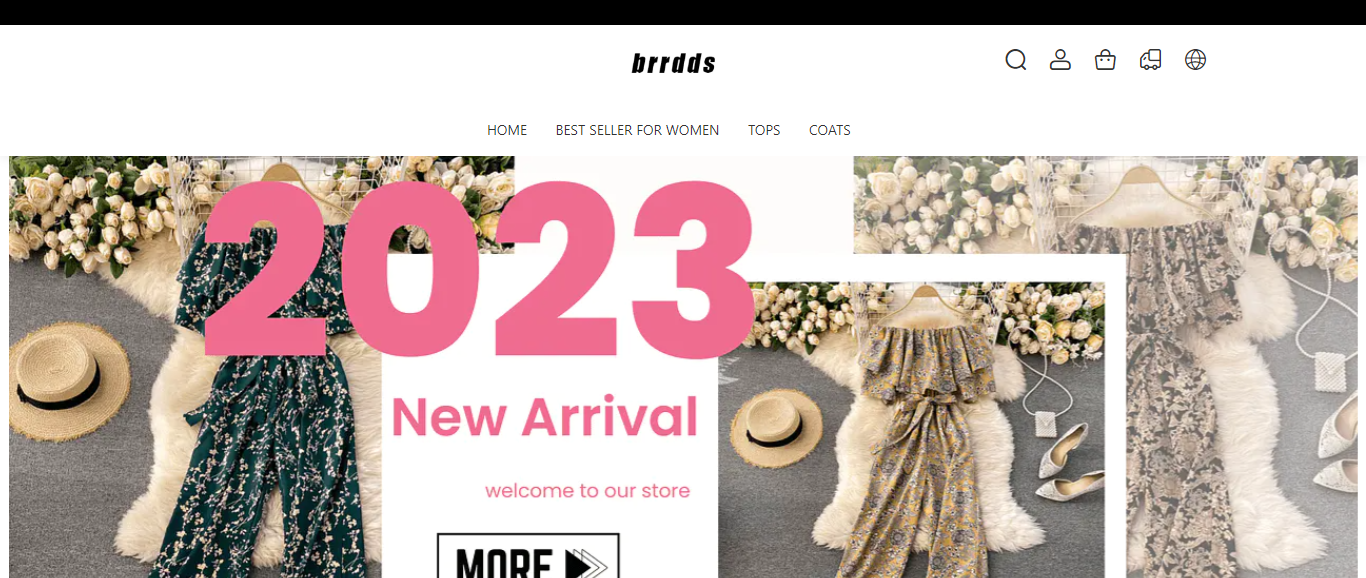Go to the HOME menu item
Viewport: 1366px width, 578px height.
click(507, 130)
